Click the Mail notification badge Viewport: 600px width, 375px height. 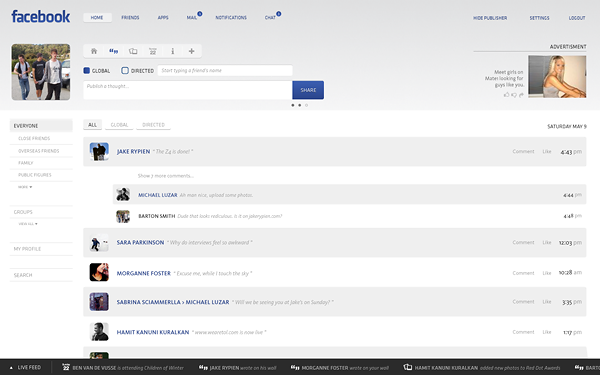(200, 14)
